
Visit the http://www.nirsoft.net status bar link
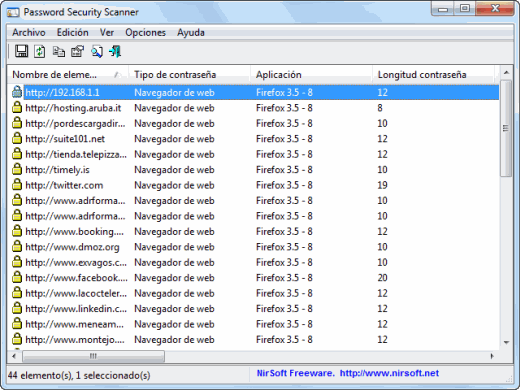(x=389, y=373)
